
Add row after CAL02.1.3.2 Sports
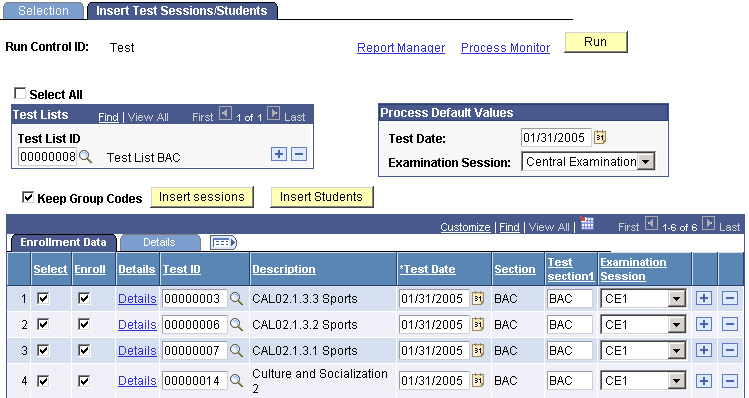tap(704, 324)
